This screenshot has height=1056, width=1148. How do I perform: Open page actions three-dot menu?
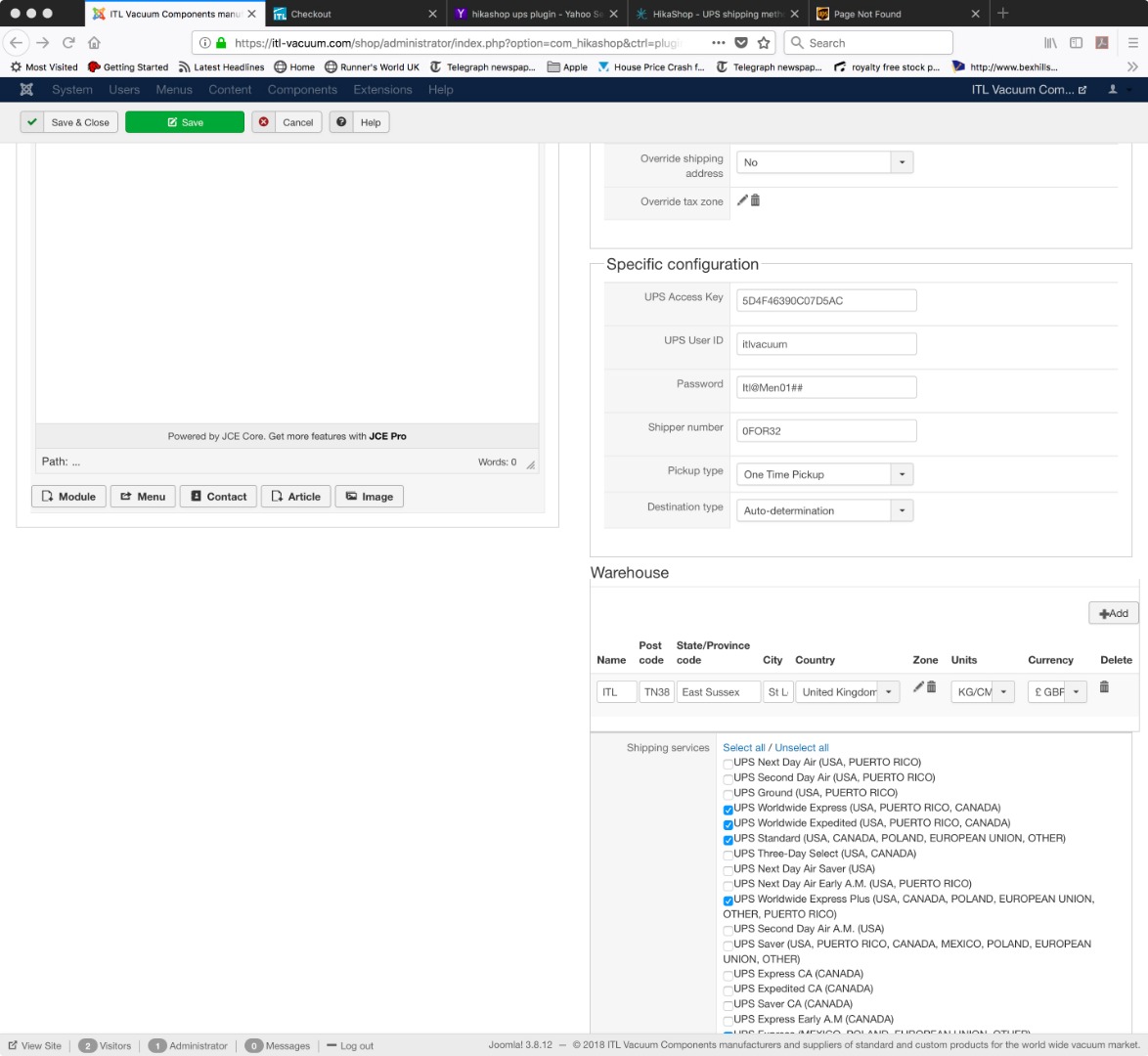[x=718, y=42]
